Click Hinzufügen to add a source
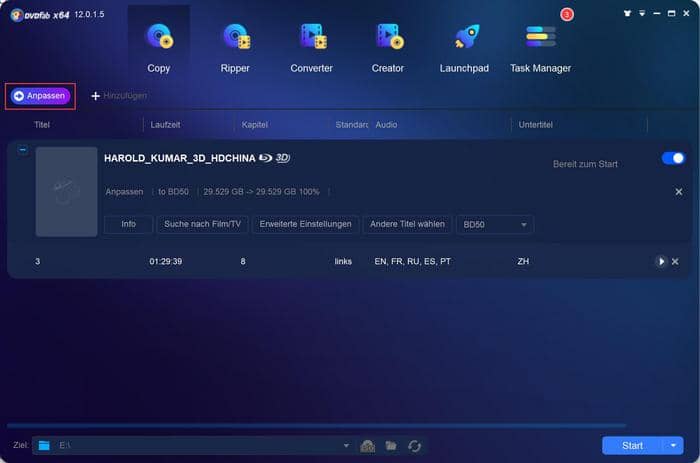Screen dimensions: 700x463 click(119, 96)
